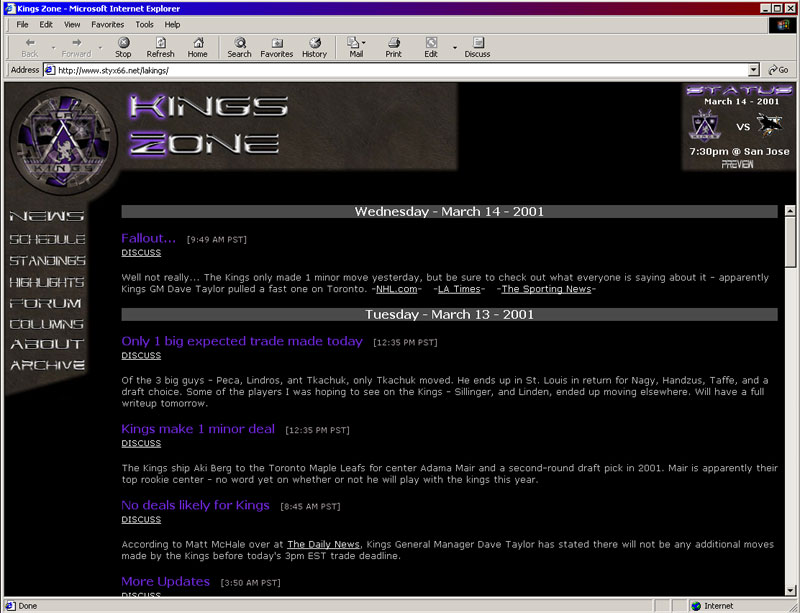Open the Favorites pane
This screenshot has width=800, height=613.
[277, 47]
